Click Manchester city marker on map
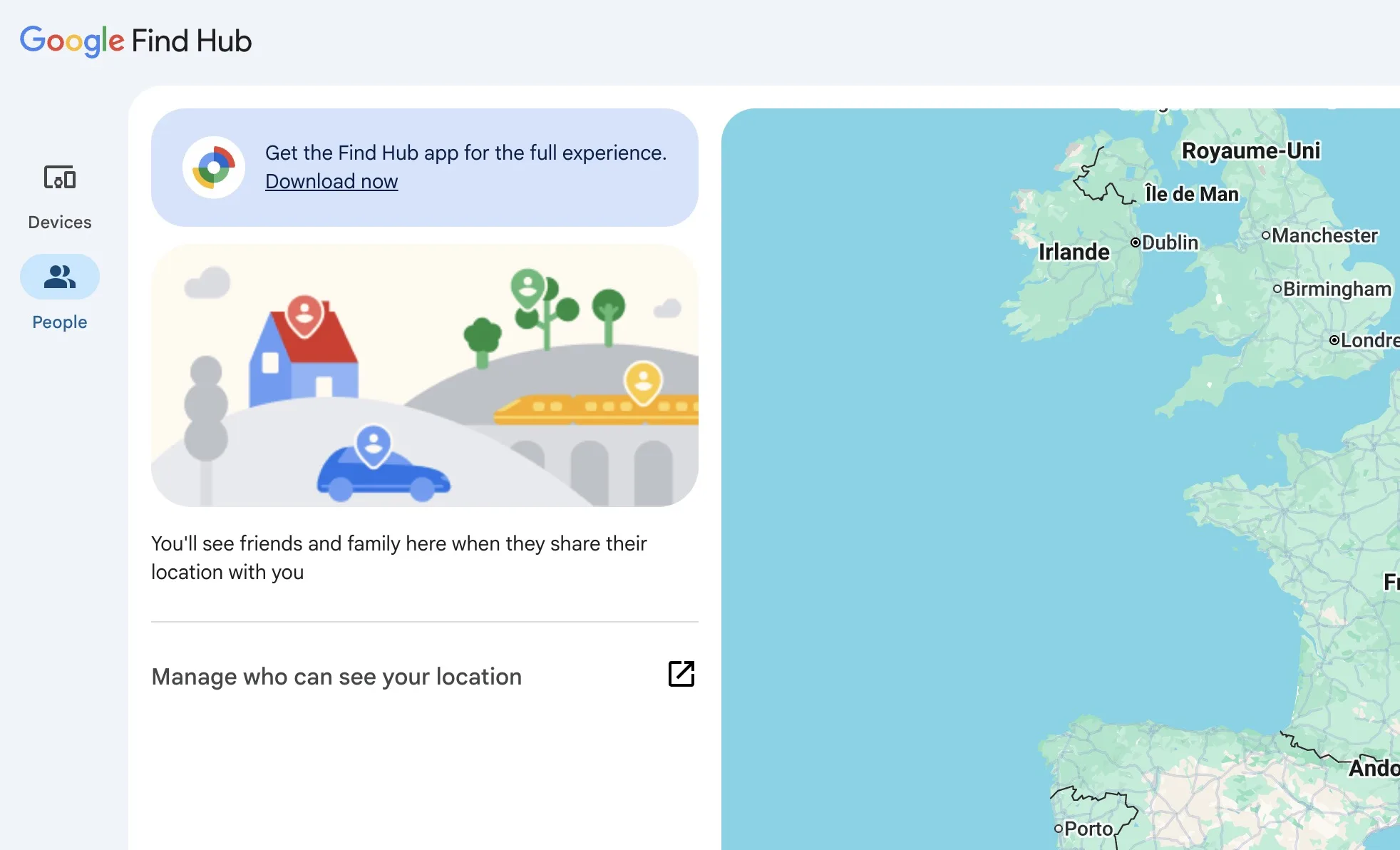 (x=1266, y=235)
